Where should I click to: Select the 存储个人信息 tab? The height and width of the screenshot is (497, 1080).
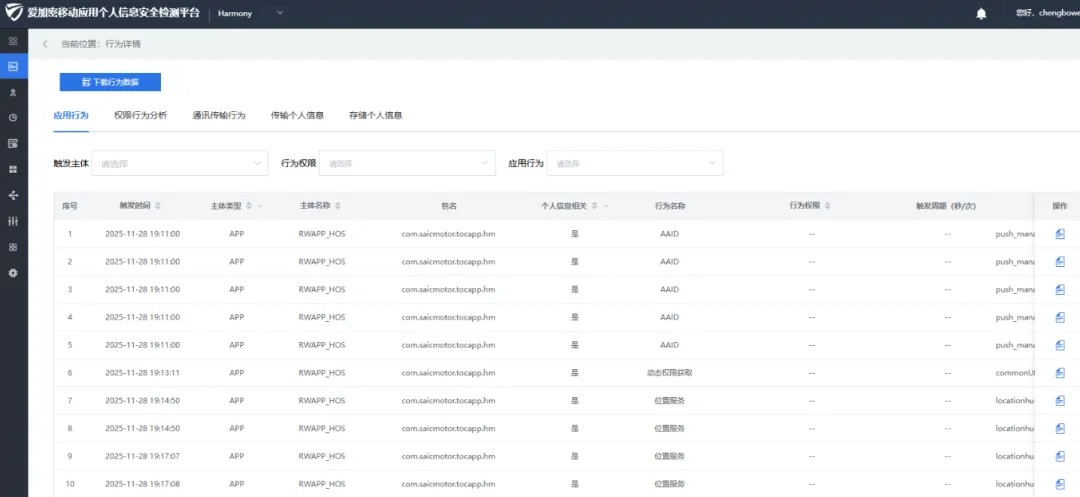pyautogui.click(x=375, y=116)
